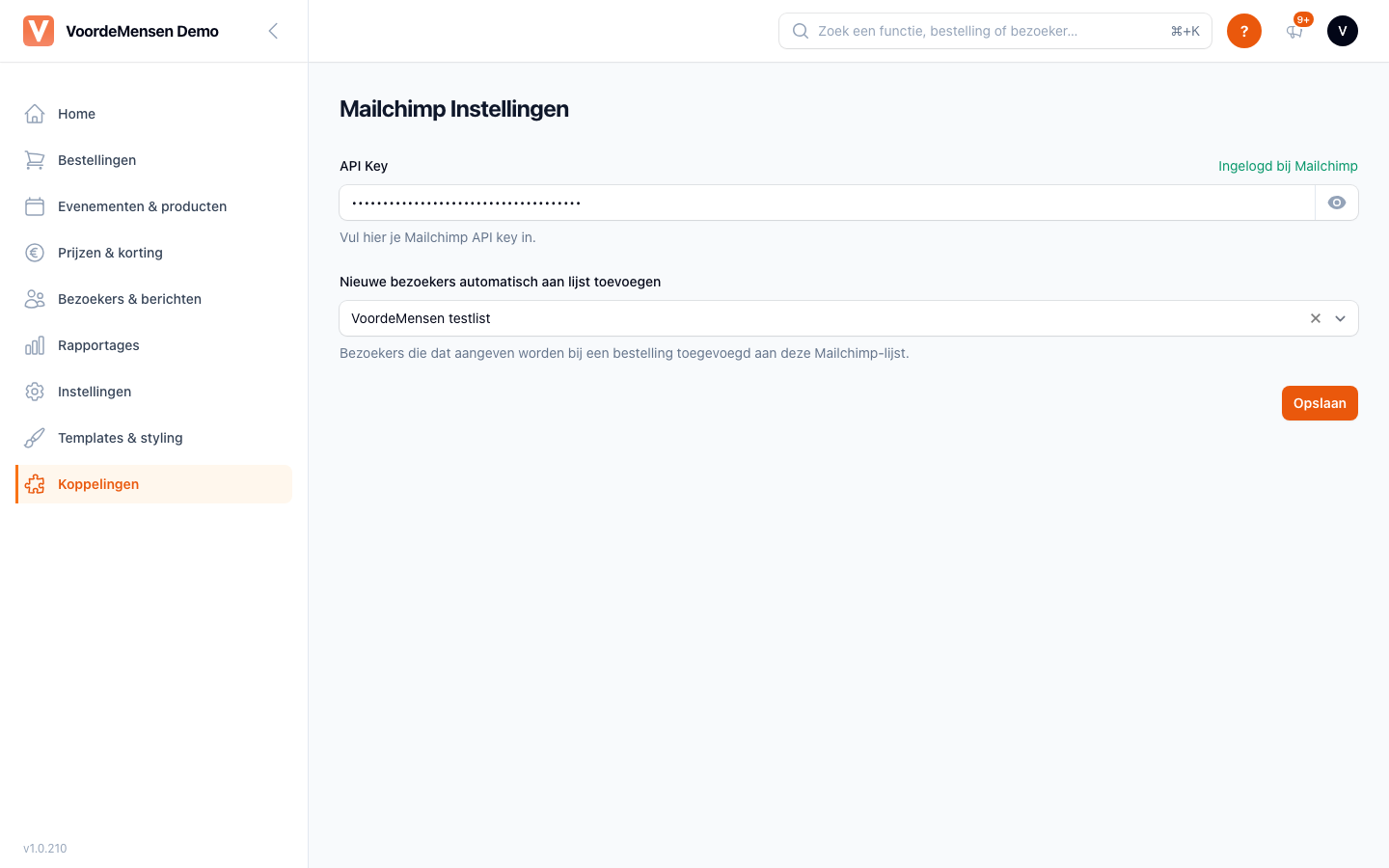Collapse the sidebar with the chevron arrow

point(273,31)
